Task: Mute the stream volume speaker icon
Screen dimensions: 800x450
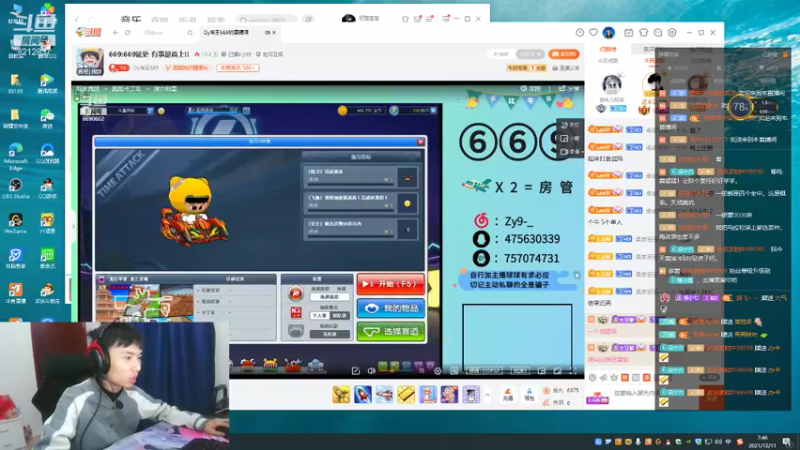Action: pyautogui.click(x=371, y=371)
